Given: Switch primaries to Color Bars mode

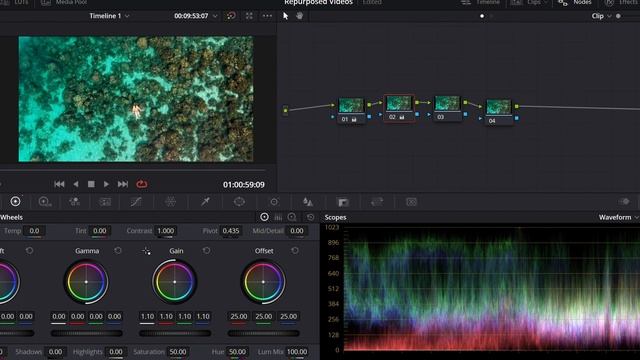Looking at the screenshot, I should (x=278, y=217).
